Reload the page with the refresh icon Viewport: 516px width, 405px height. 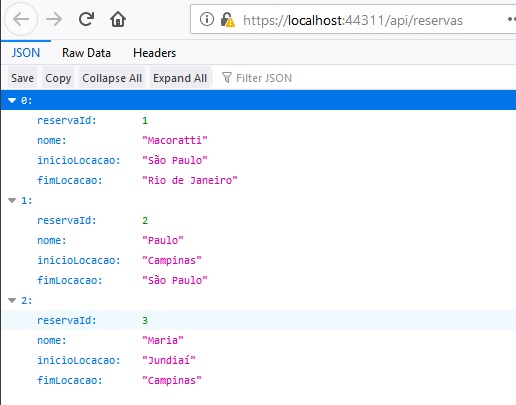[86, 19]
